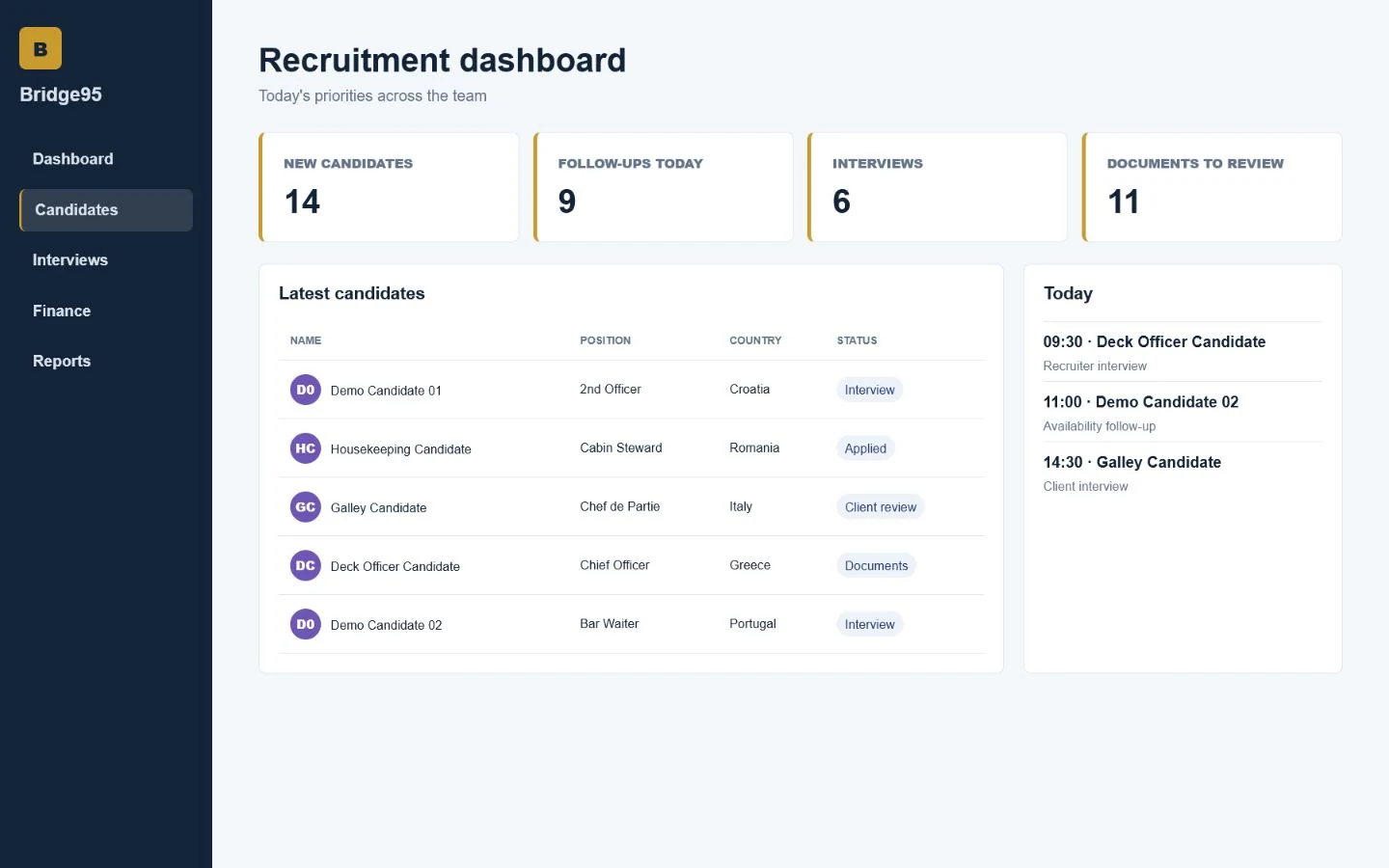
Task: Click the NAME column header
Action: [306, 340]
